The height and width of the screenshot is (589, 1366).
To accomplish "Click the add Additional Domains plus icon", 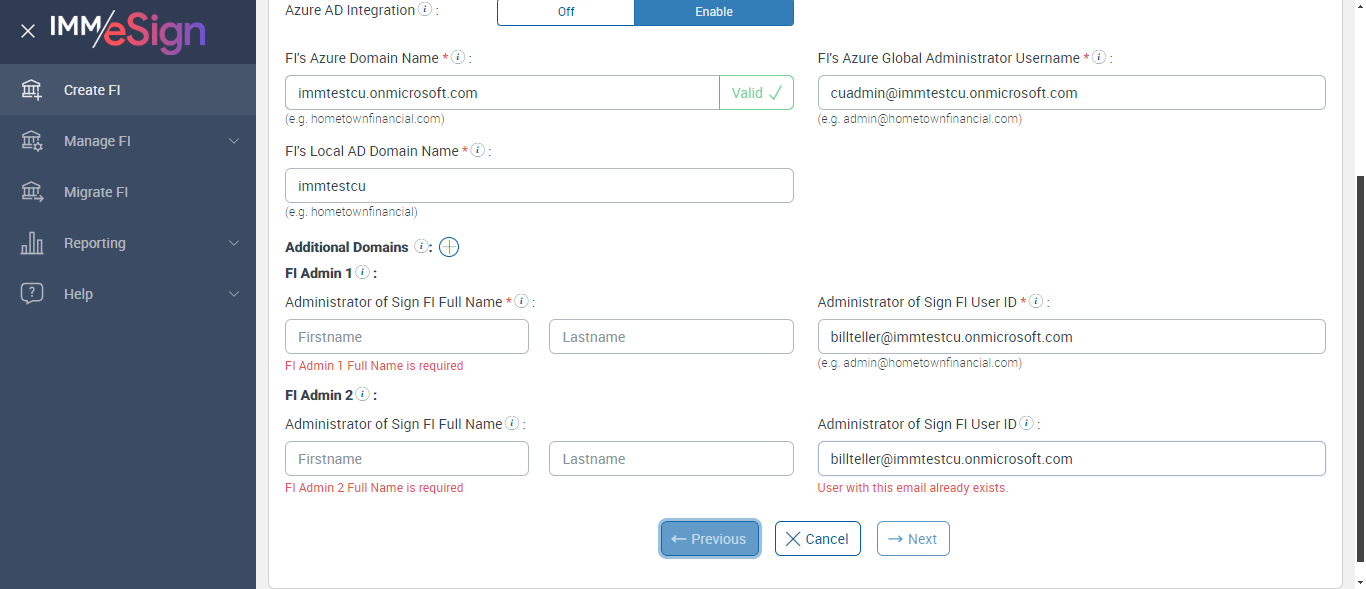I will click(449, 247).
